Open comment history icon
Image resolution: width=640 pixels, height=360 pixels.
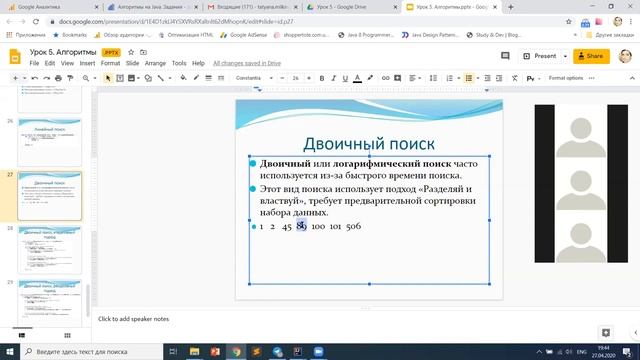point(505,56)
